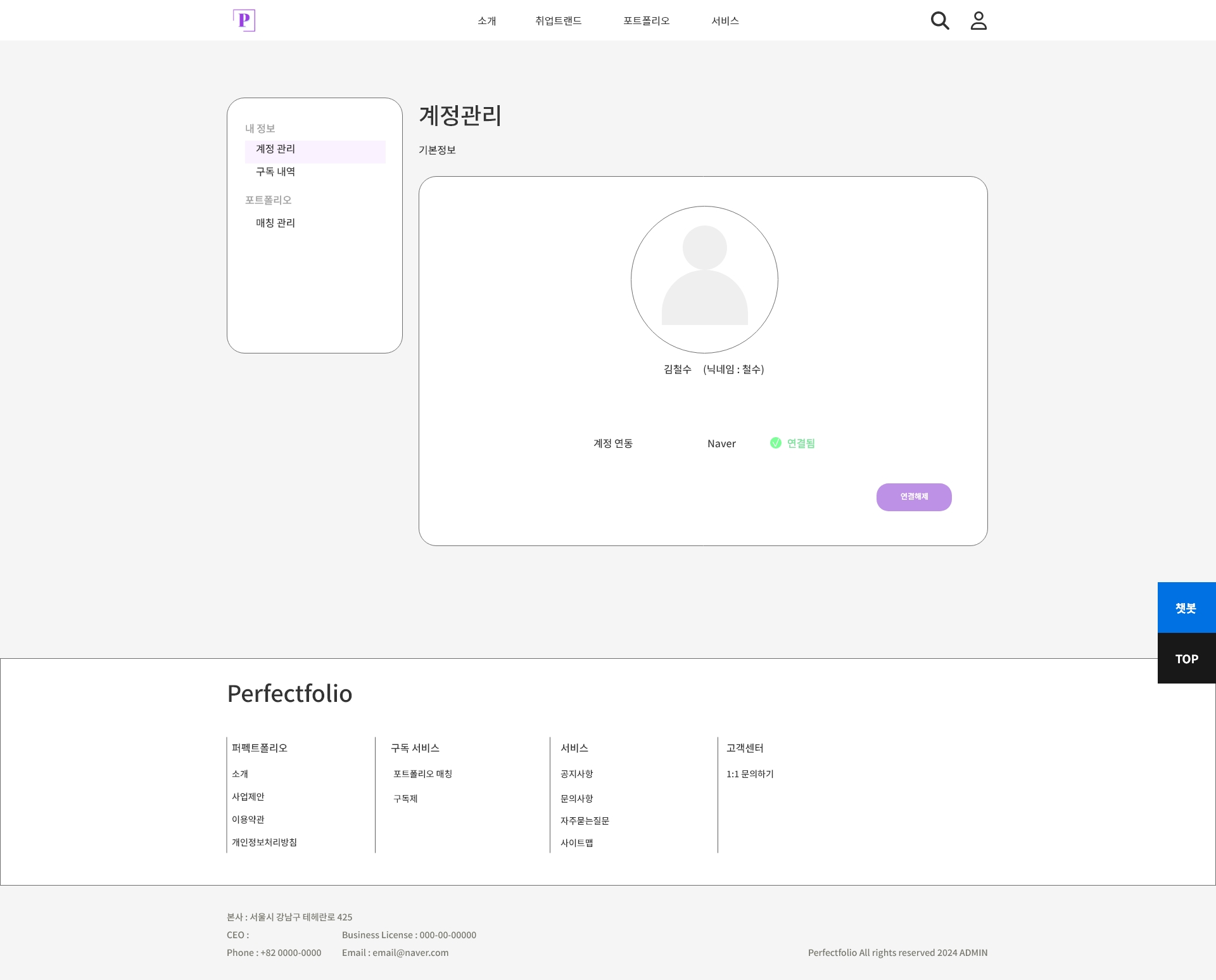Open the 포트폴리오 navigation menu

[646, 21]
